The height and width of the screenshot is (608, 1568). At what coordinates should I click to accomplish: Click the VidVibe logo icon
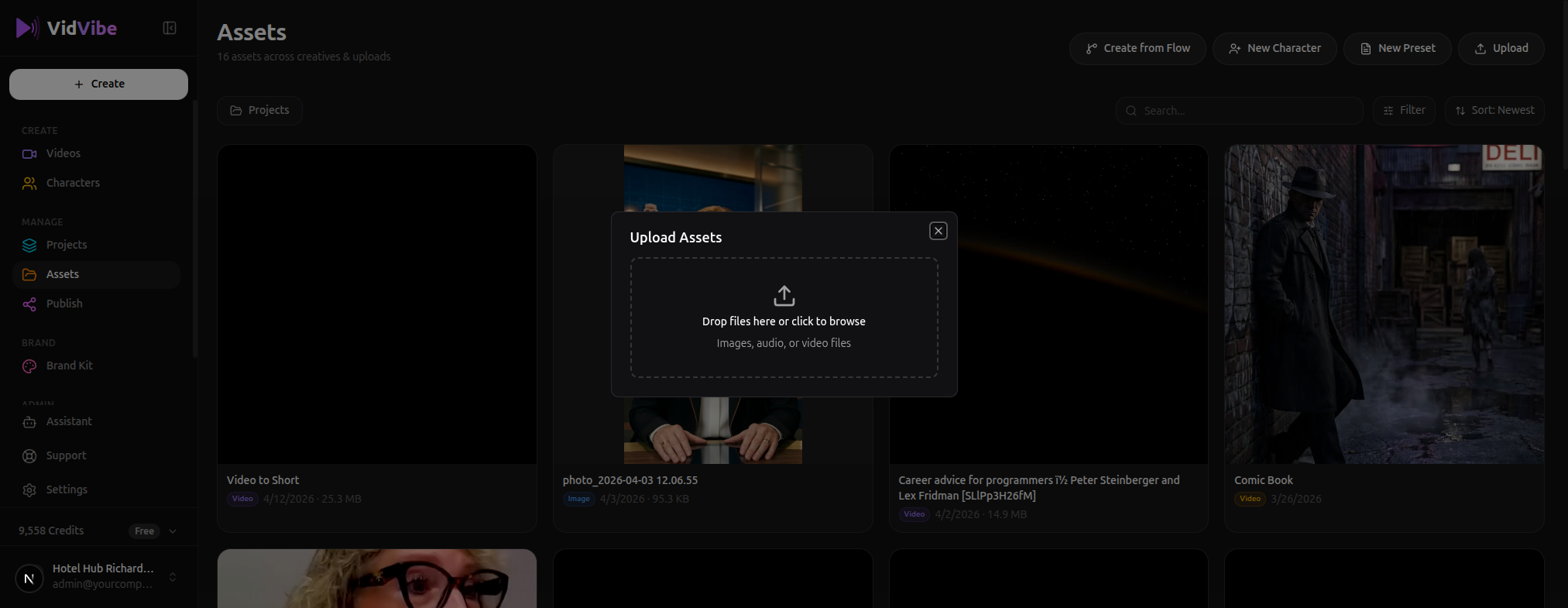point(27,28)
